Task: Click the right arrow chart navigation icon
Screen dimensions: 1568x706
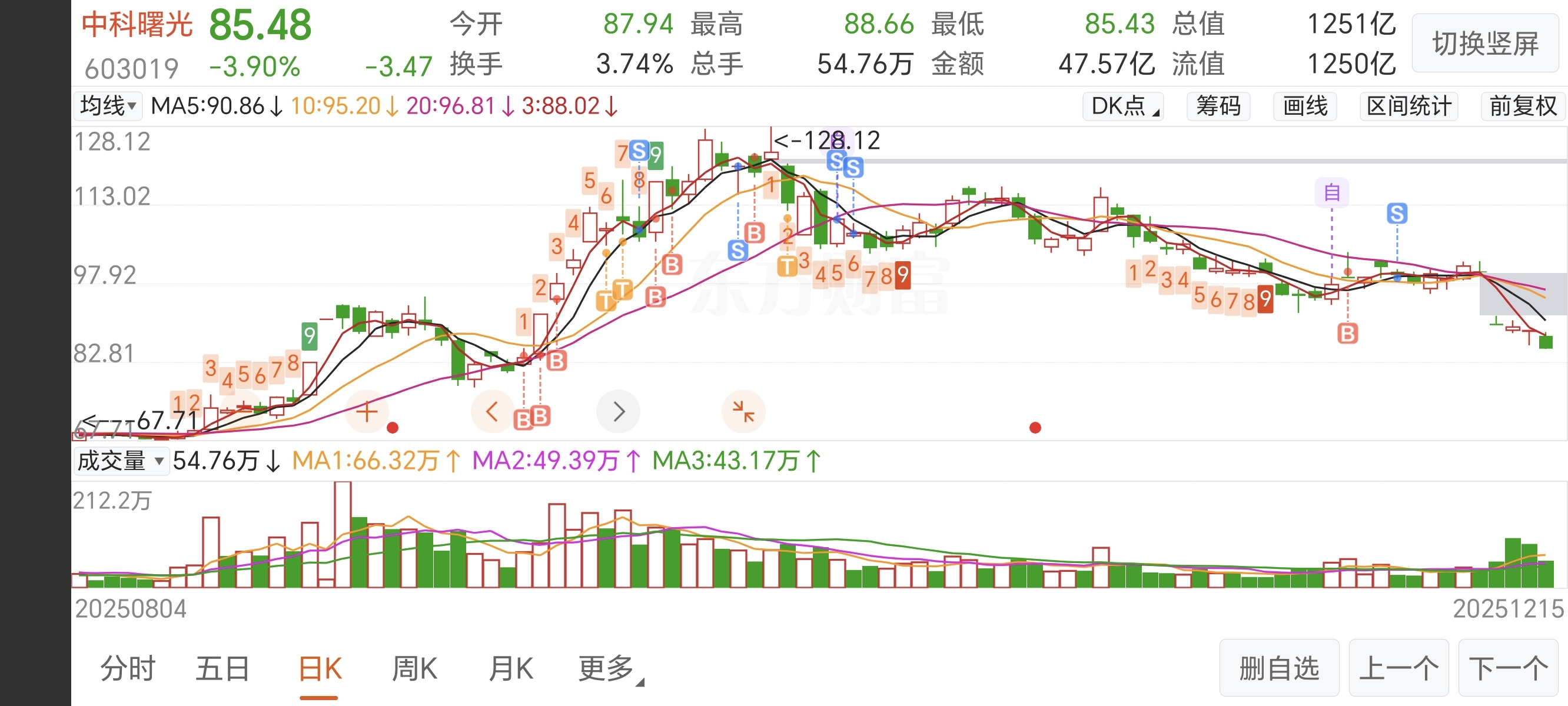Action: (x=619, y=412)
